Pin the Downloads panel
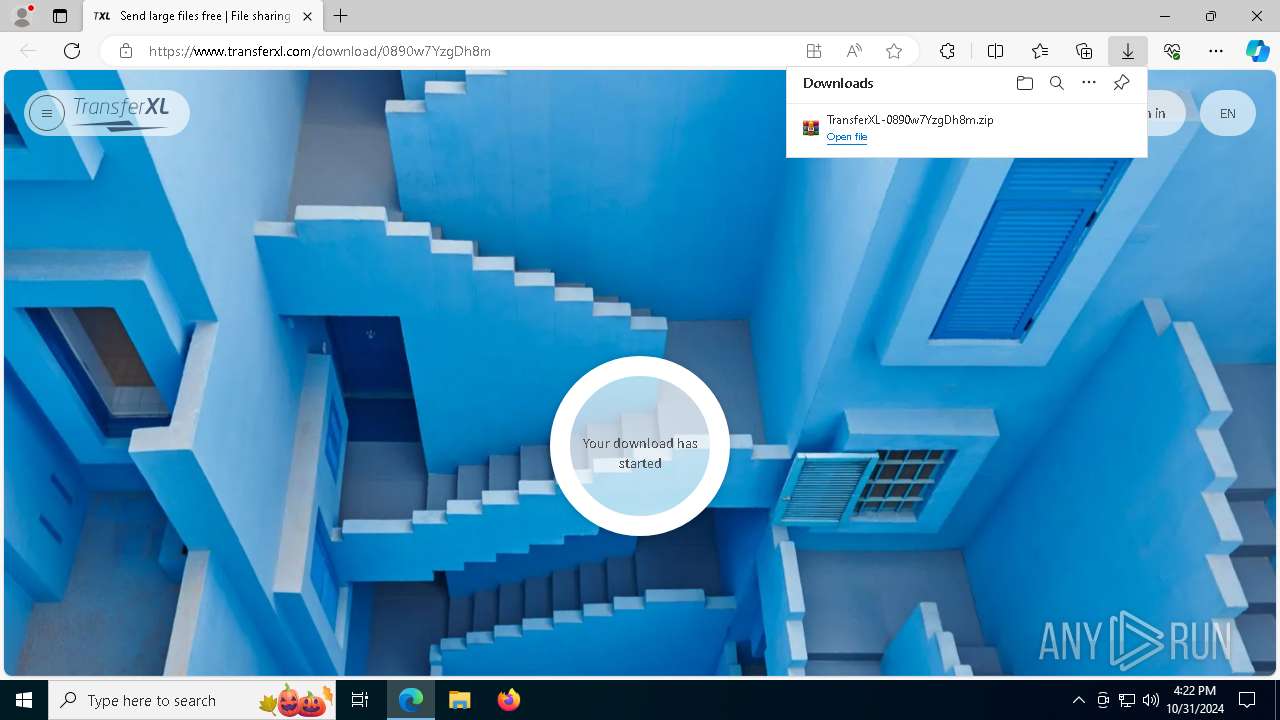 [1121, 83]
